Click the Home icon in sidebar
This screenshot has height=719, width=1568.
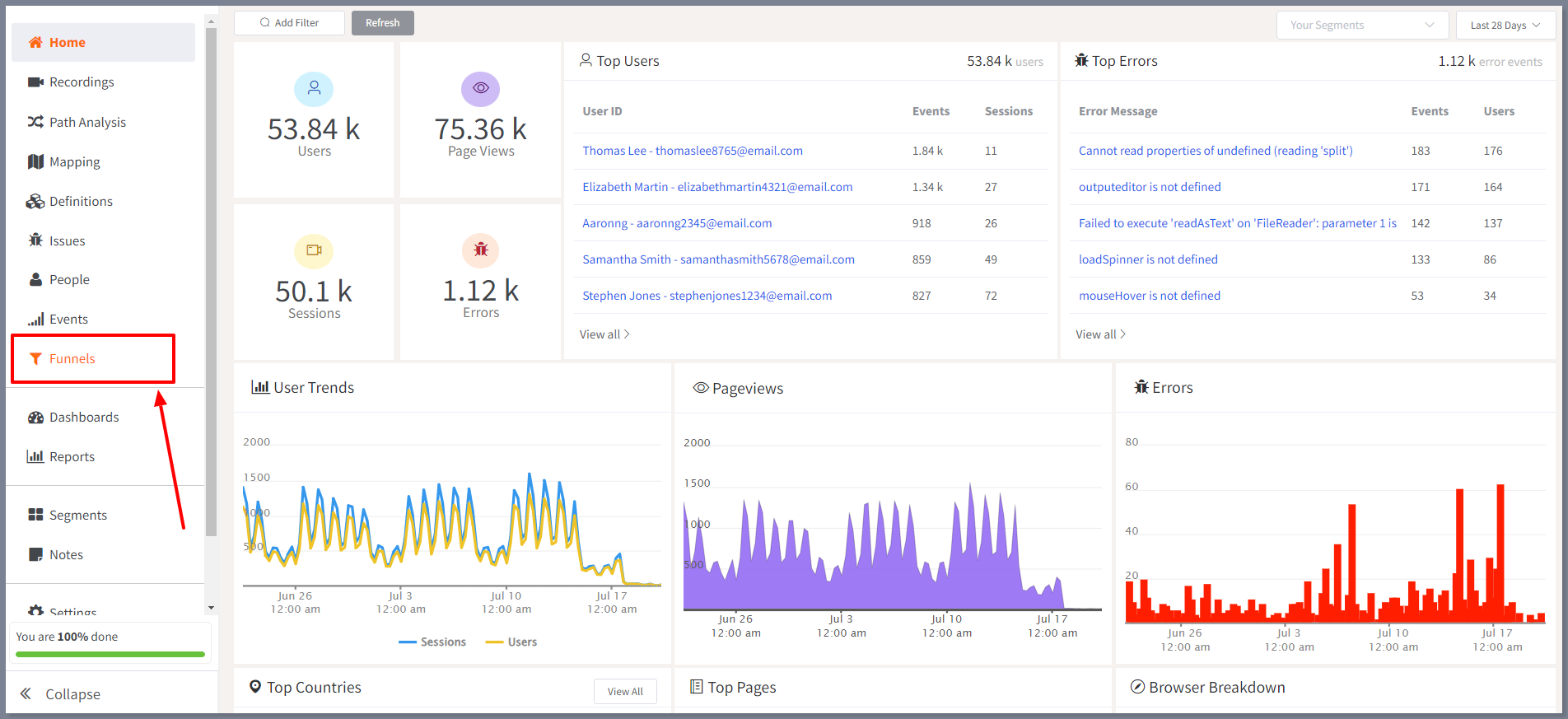point(35,42)
